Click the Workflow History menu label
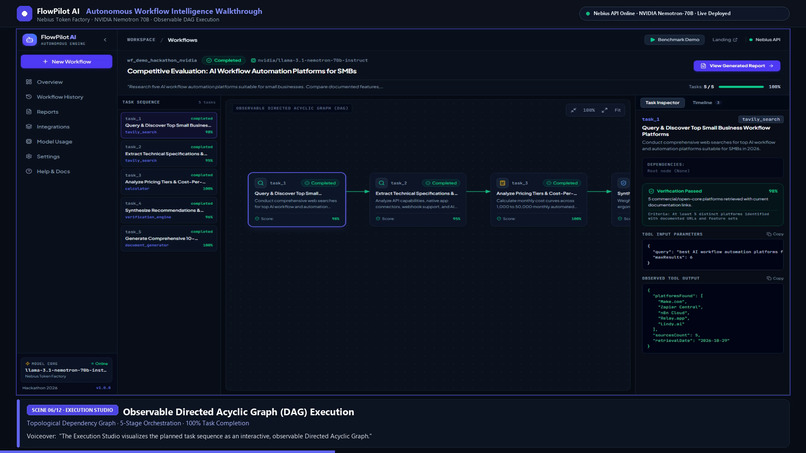This screenshot has width=806, height=453. pos(60,97)
